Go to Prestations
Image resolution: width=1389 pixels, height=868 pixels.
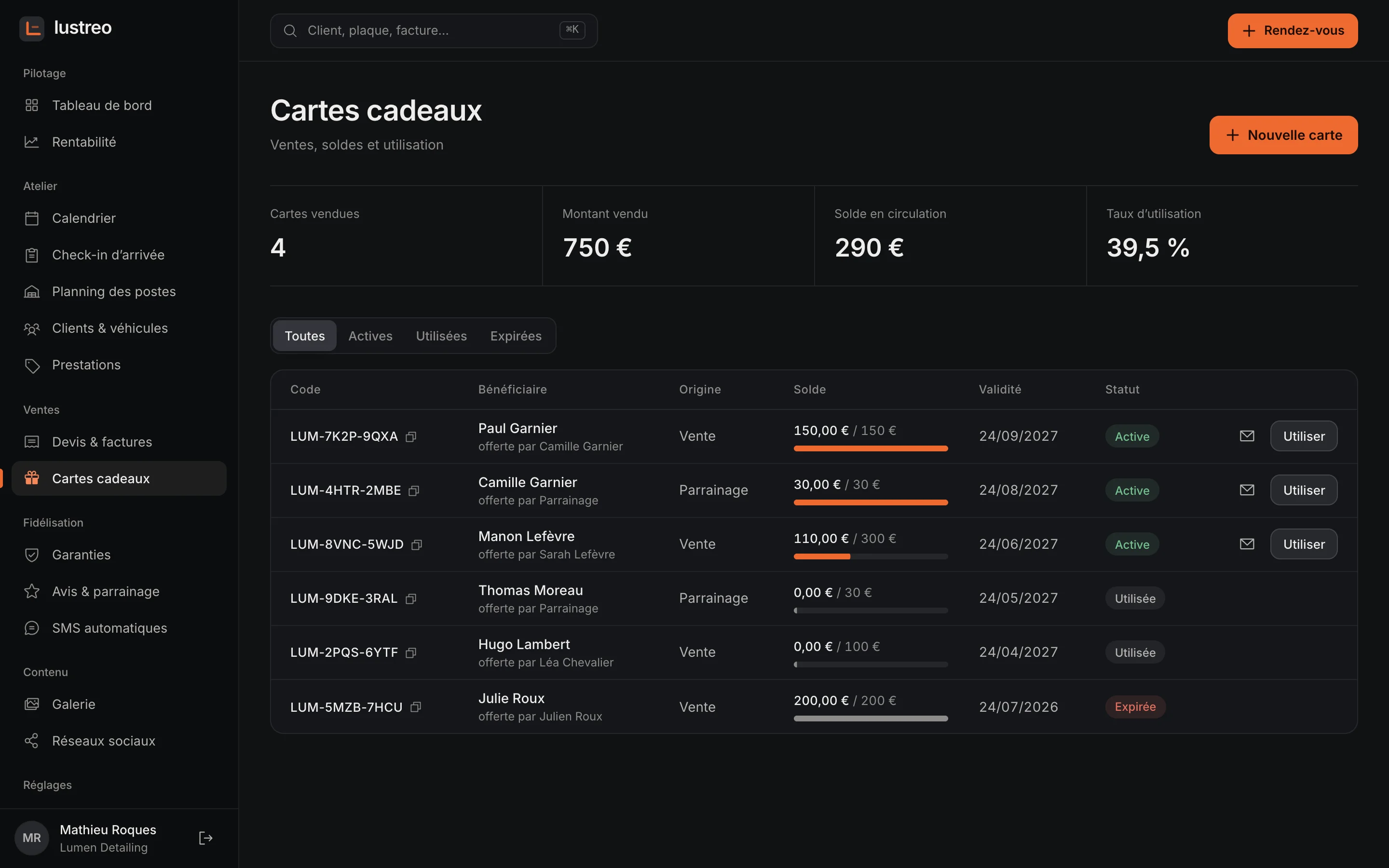[x=119, y=366]
